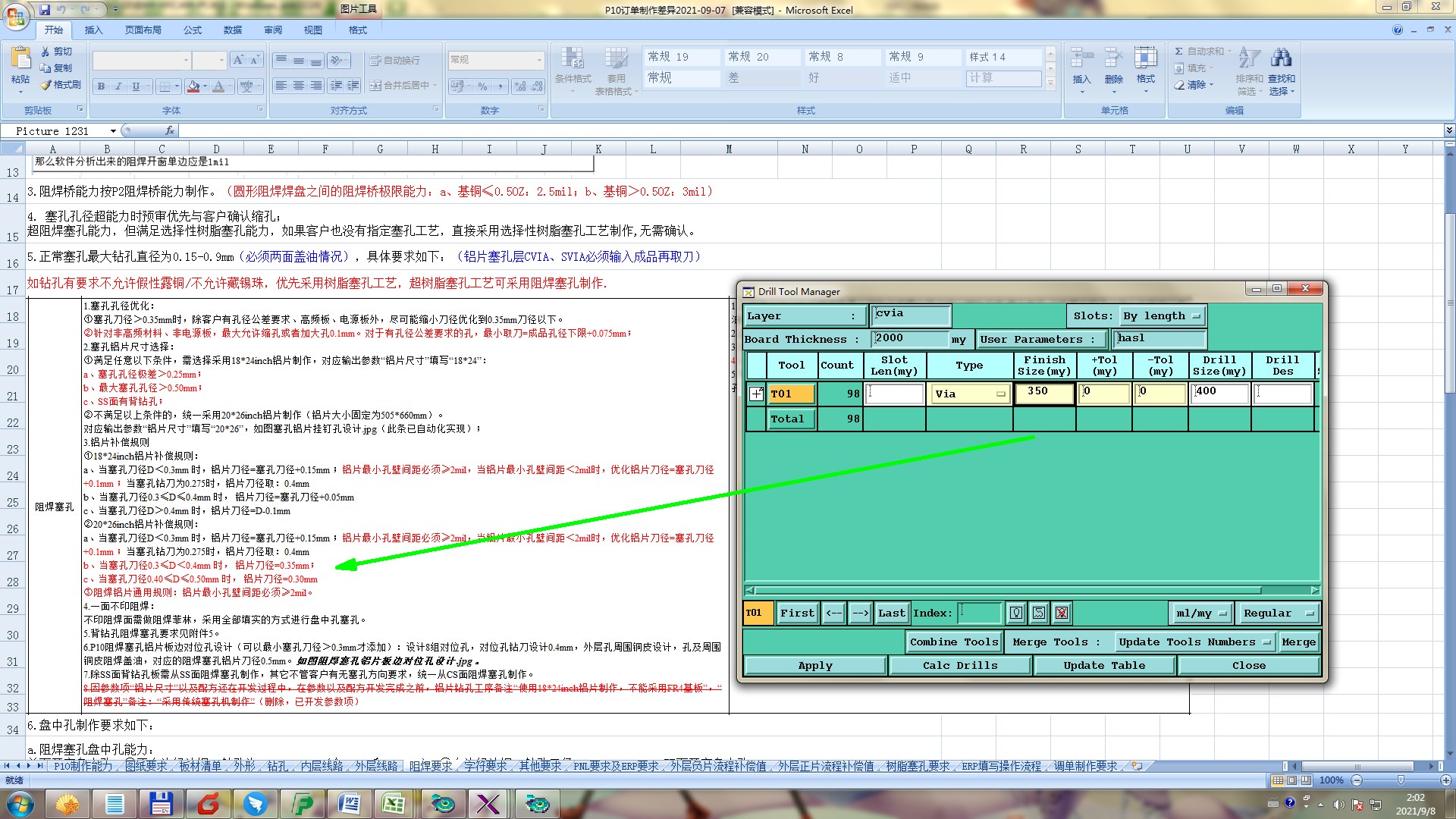Image resolution: width=1456 pixels, height=819 pixels.
Task: Click the Format Painter brush icon
Action: tap(46, 85)
